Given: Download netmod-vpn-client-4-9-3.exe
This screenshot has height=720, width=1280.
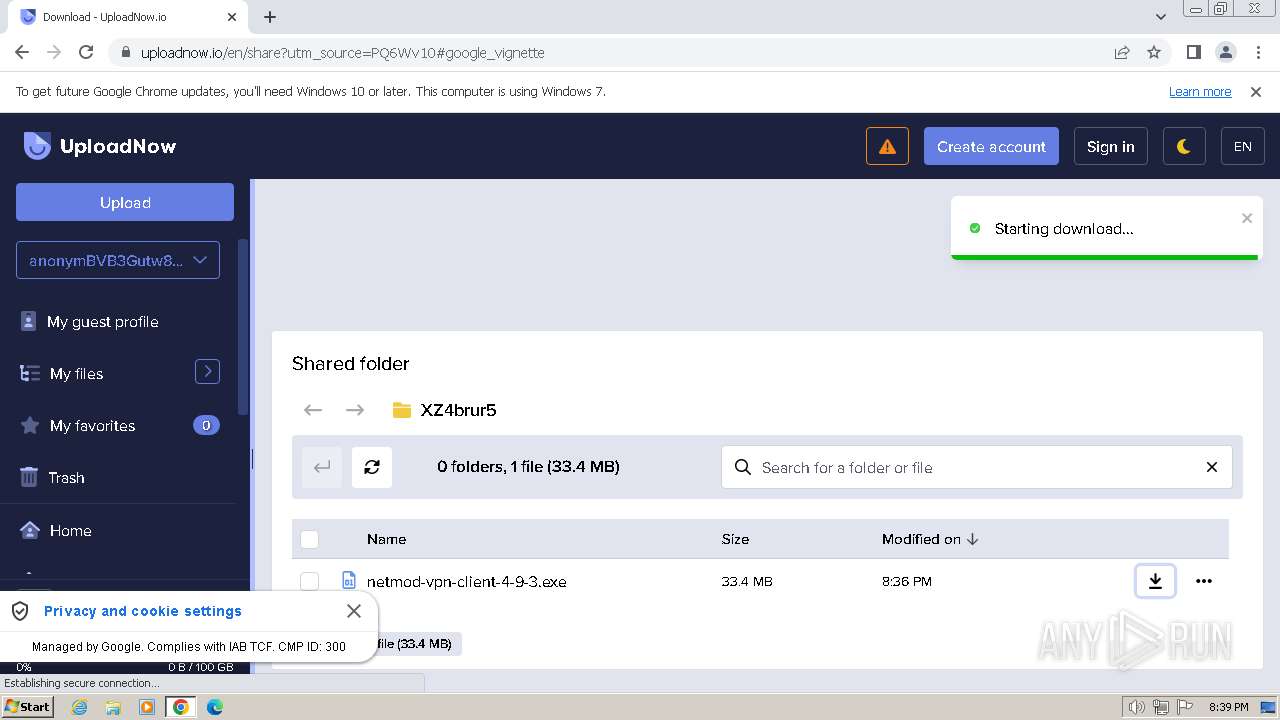Looking at the screenshot, I should (x=1155, y=581).
